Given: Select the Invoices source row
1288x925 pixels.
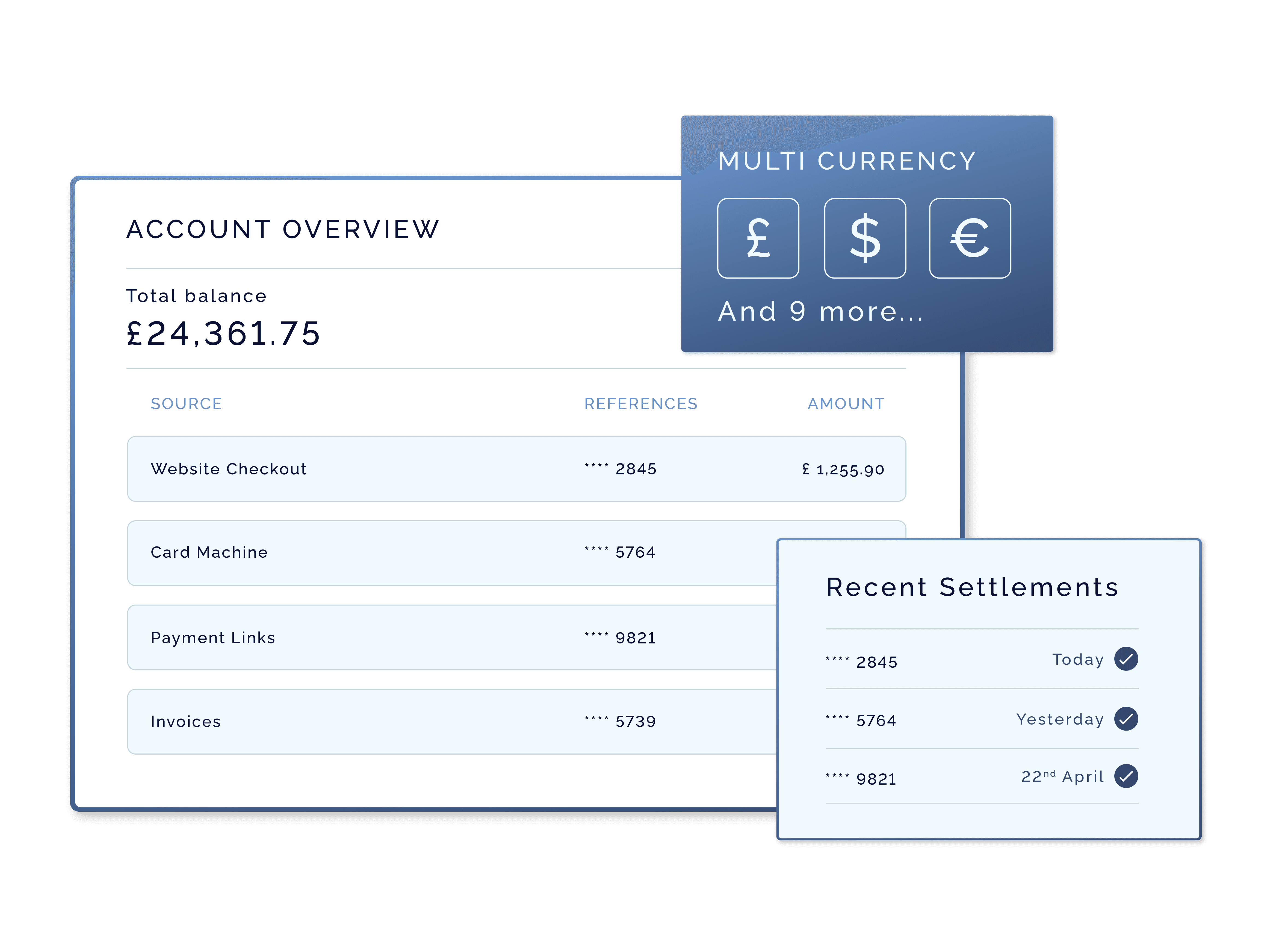Looking at the screenshot, I should (186, 722).
